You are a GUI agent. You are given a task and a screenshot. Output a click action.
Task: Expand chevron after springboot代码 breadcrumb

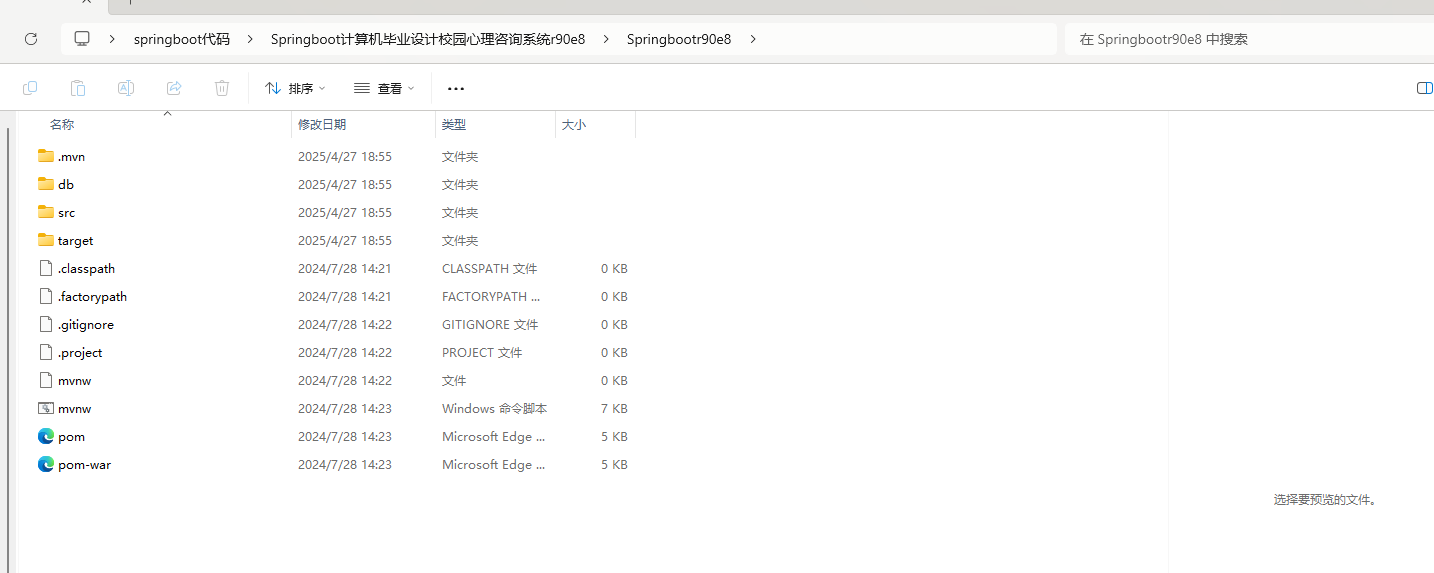point(250,39)
